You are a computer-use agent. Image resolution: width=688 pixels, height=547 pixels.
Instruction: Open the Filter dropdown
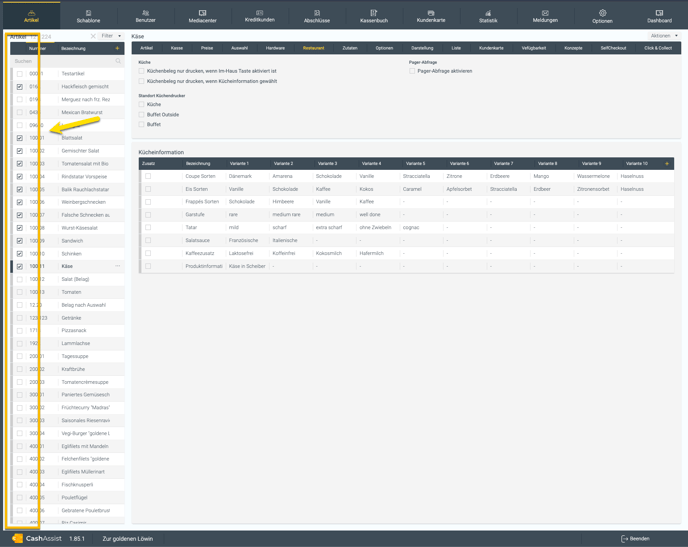110,36
